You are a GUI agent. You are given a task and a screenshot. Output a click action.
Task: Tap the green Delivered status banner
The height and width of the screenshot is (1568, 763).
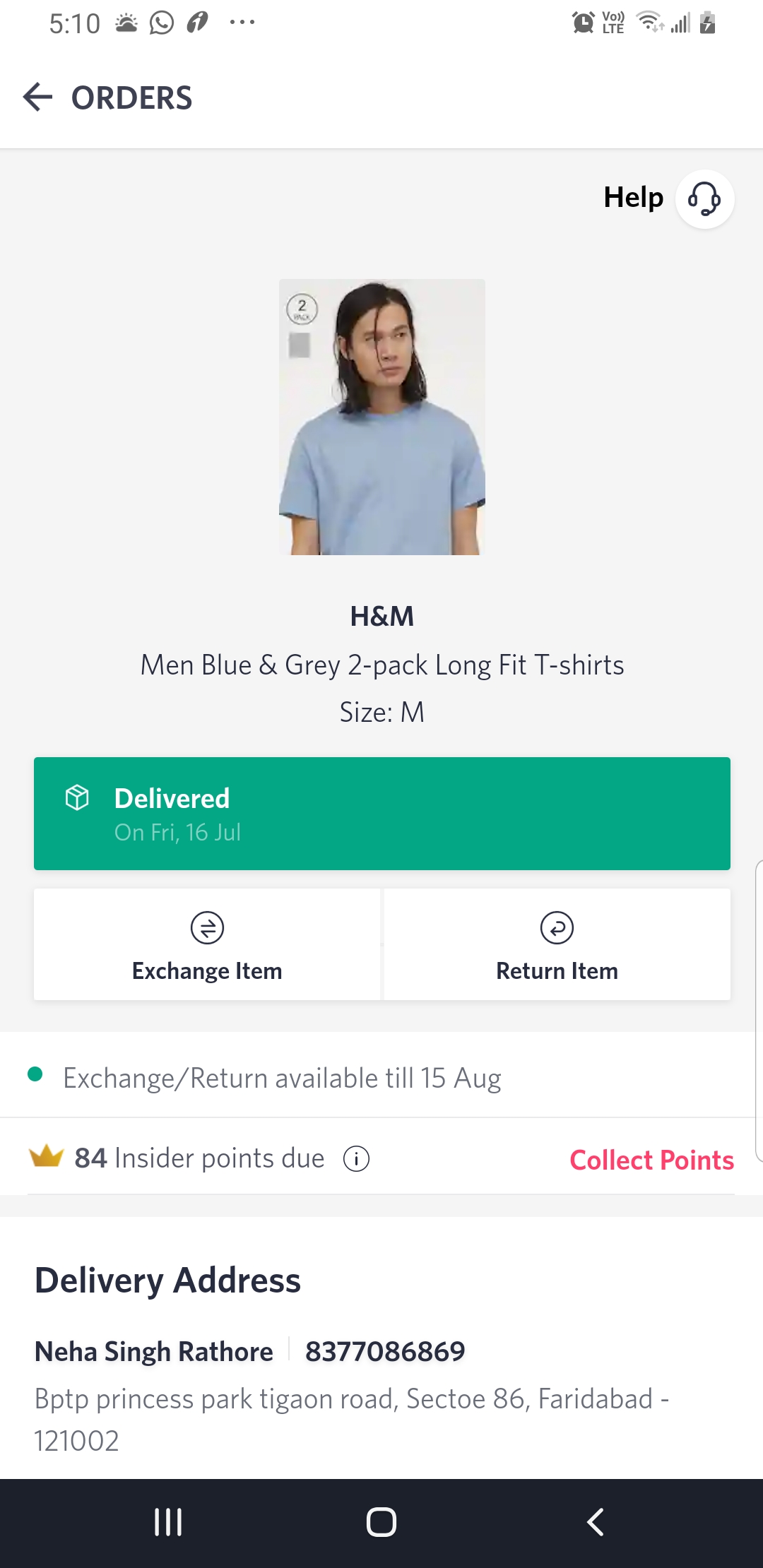(382, 813)
